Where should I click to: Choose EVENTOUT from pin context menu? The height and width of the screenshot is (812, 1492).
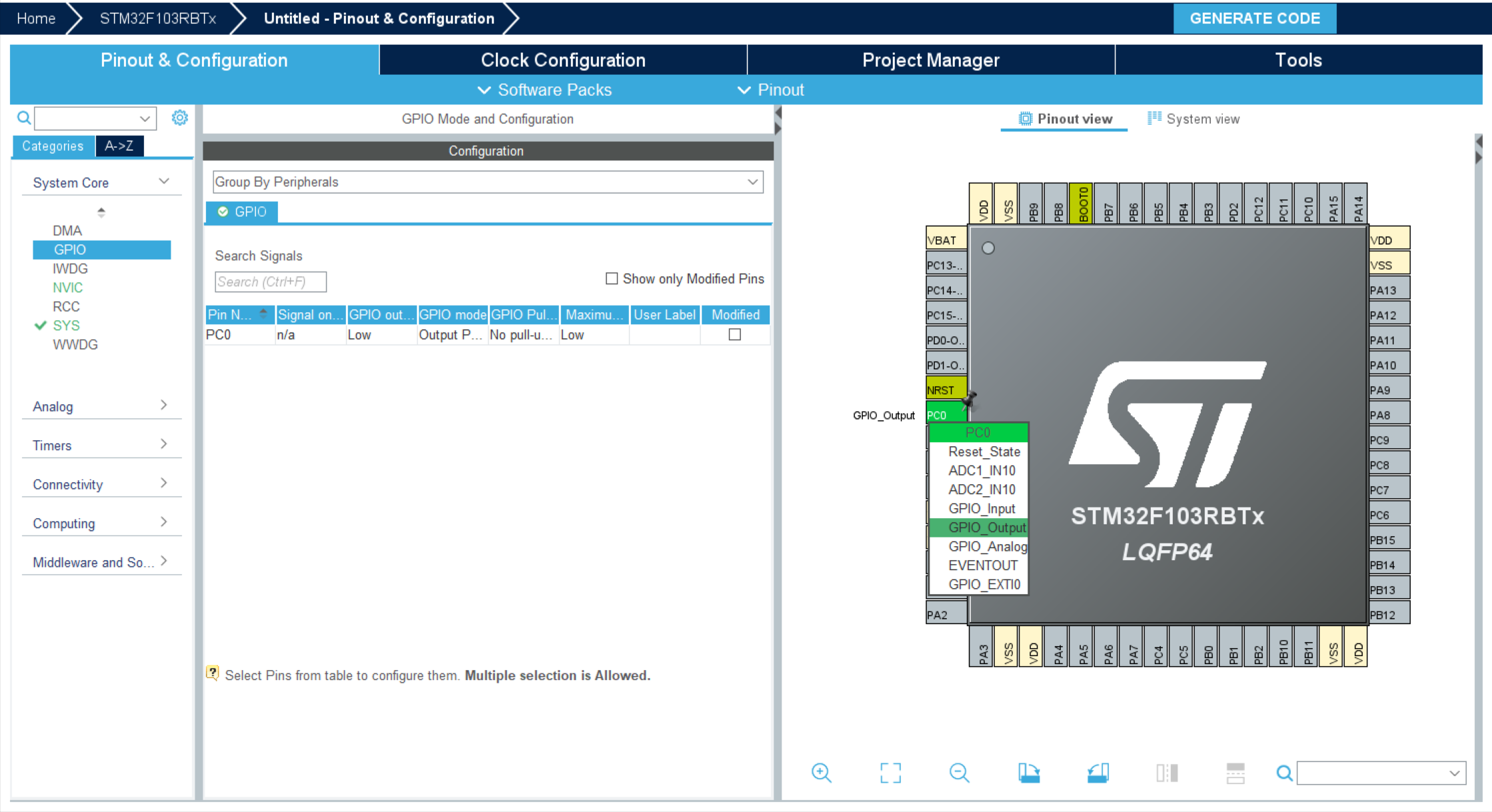[x=982, y=565]
